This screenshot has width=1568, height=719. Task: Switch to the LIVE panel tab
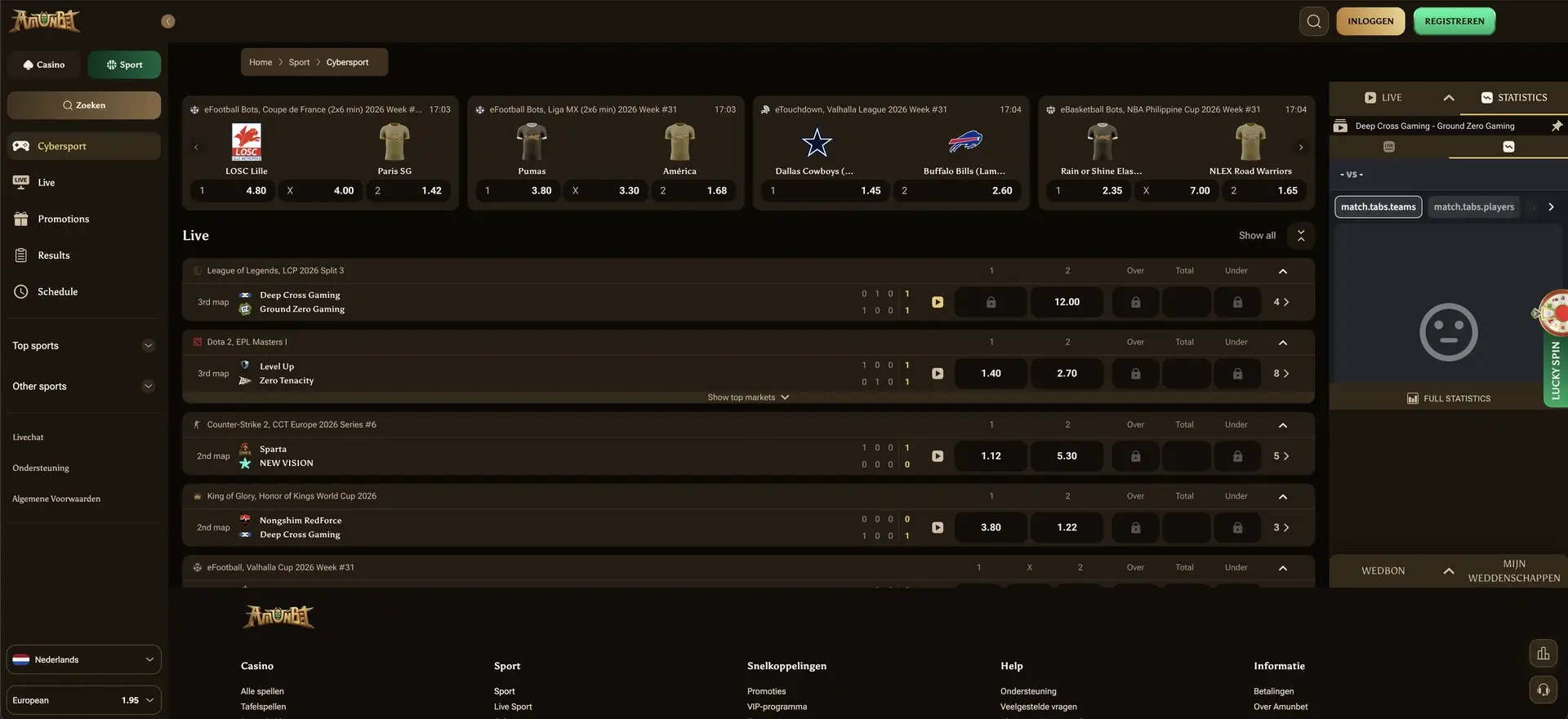(x=1383, y=98)
